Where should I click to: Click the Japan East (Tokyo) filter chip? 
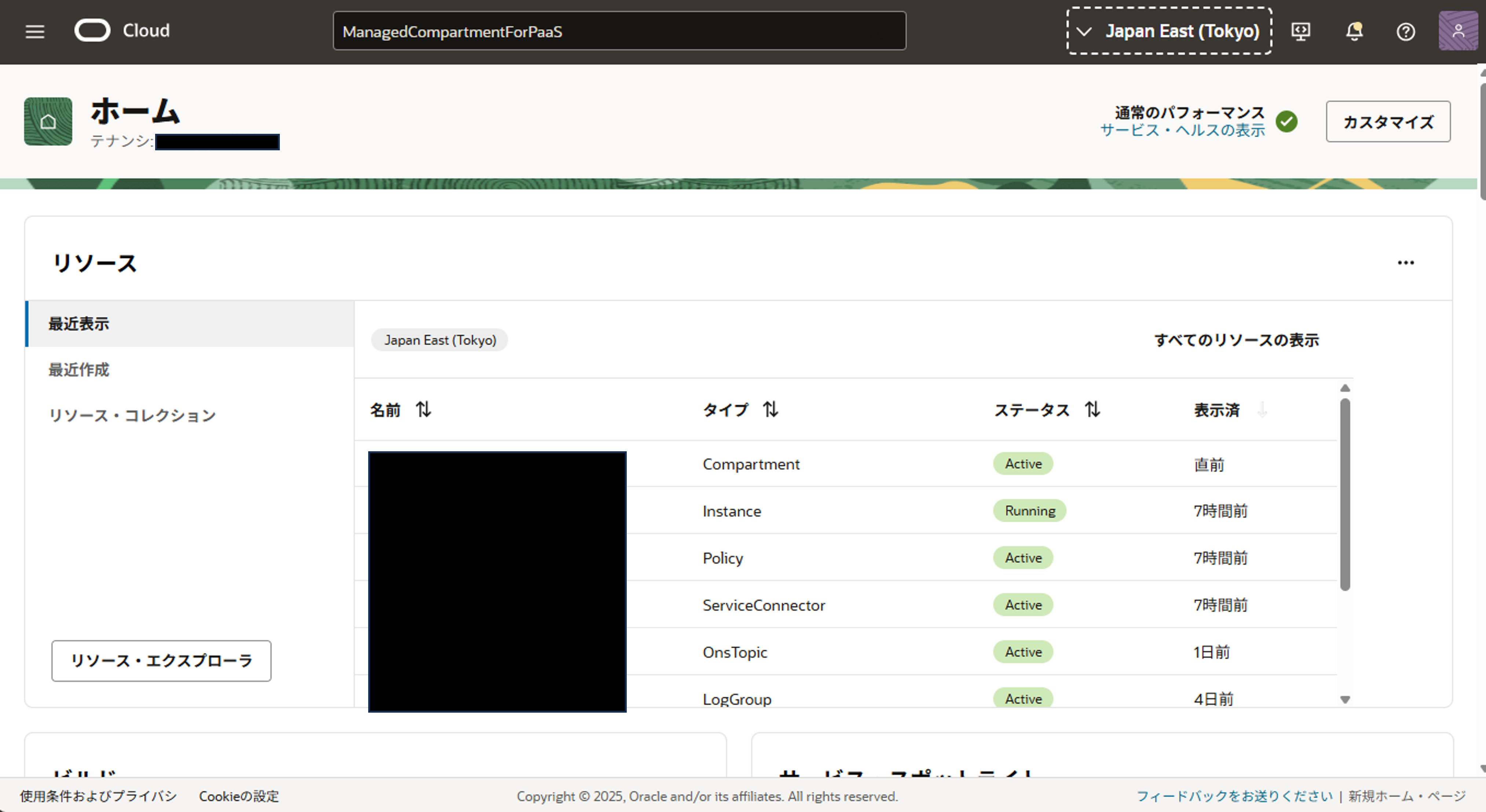click(439, 340)
